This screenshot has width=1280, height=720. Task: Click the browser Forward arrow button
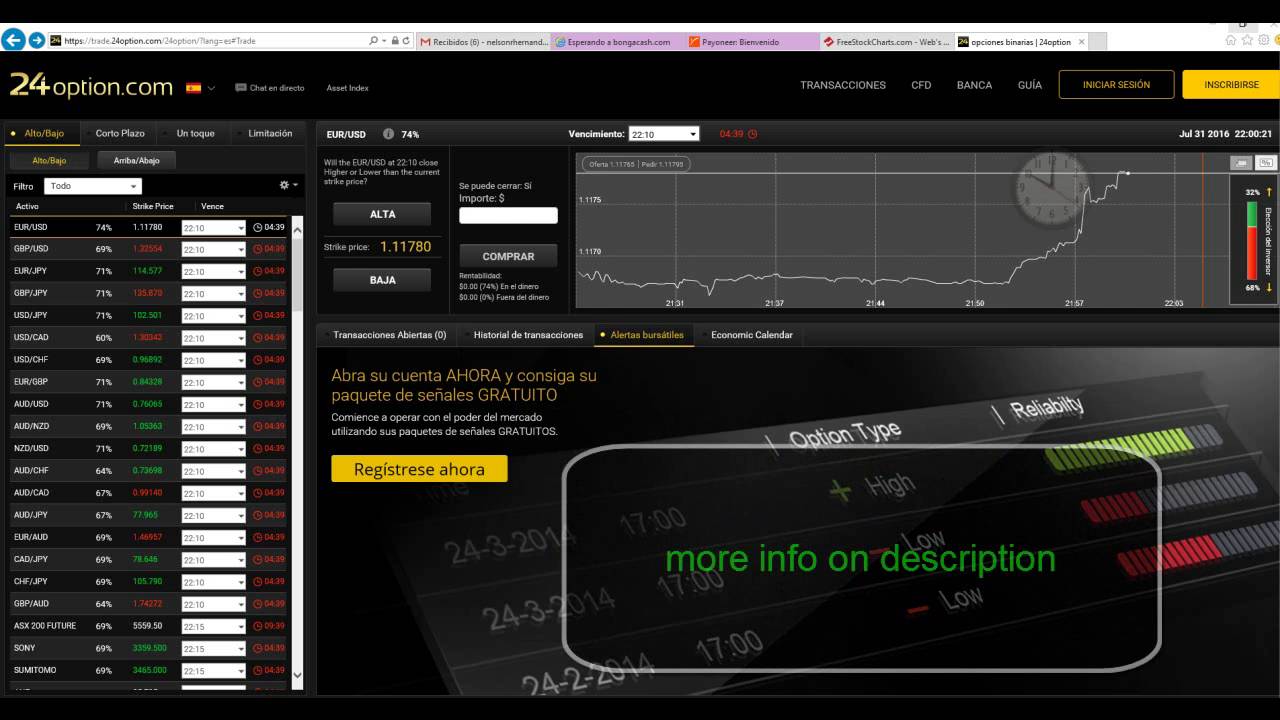click(37, 41)
